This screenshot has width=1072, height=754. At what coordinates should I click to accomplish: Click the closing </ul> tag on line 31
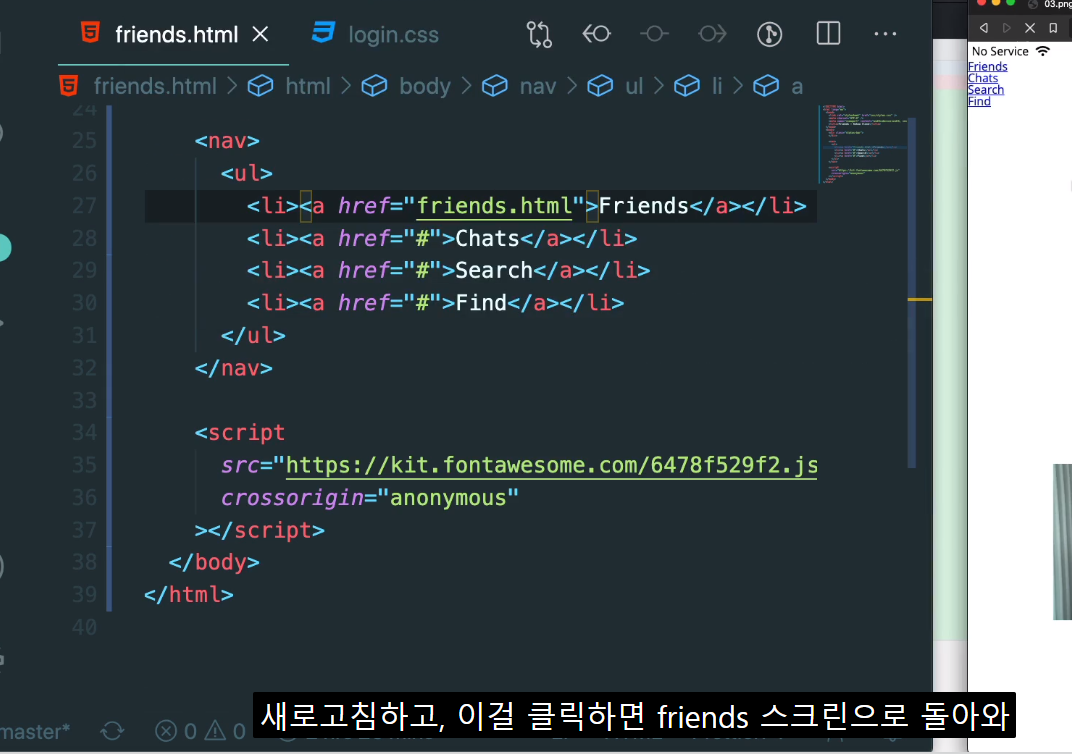[253, 336]
